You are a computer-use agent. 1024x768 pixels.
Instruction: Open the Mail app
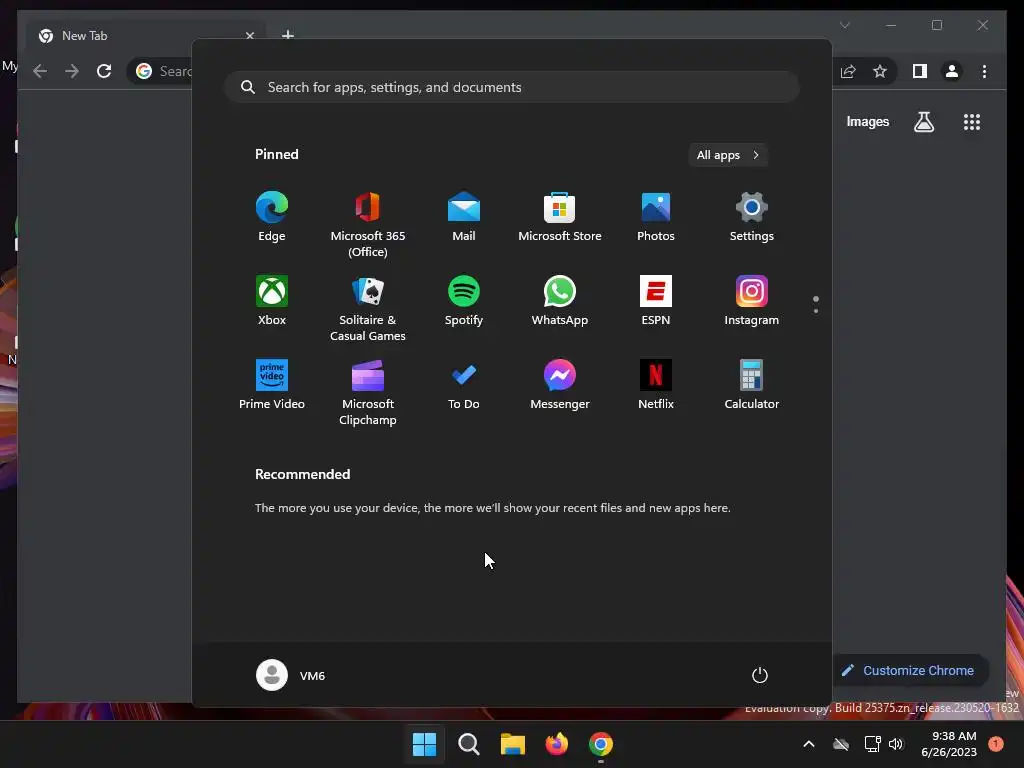(x=464, y=217)
